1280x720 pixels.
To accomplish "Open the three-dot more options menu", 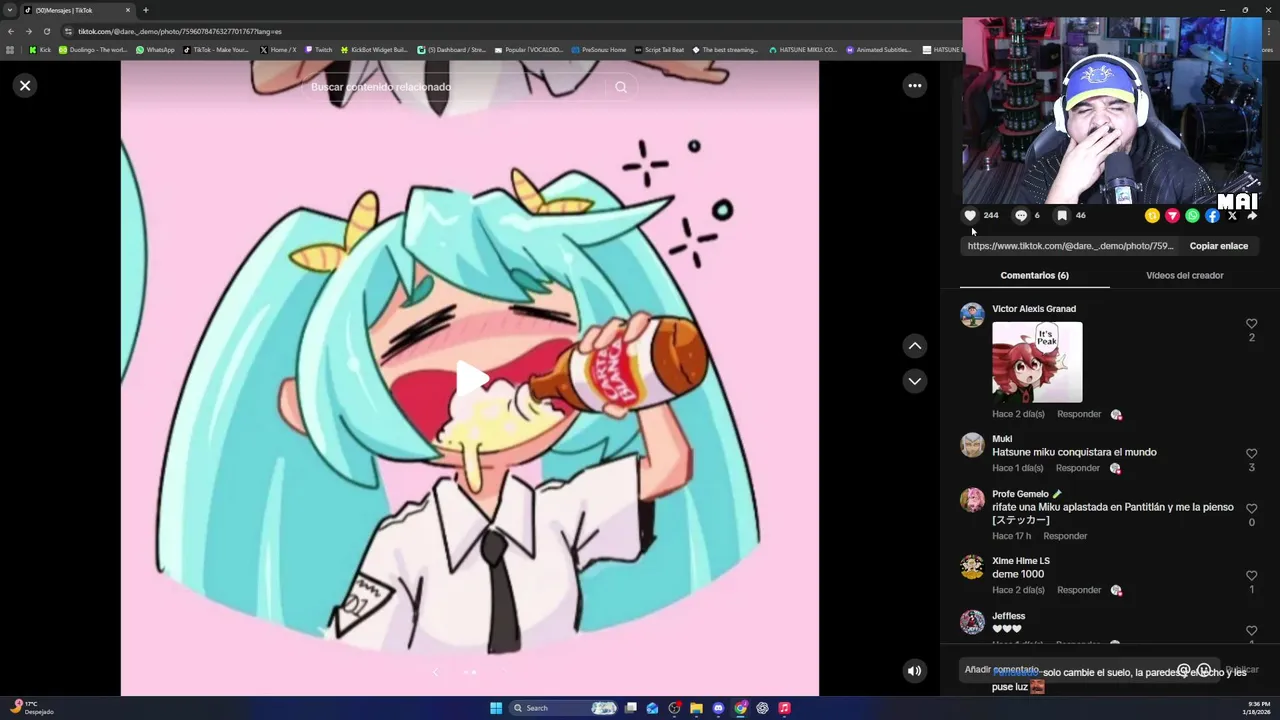I will pos(914,86).
